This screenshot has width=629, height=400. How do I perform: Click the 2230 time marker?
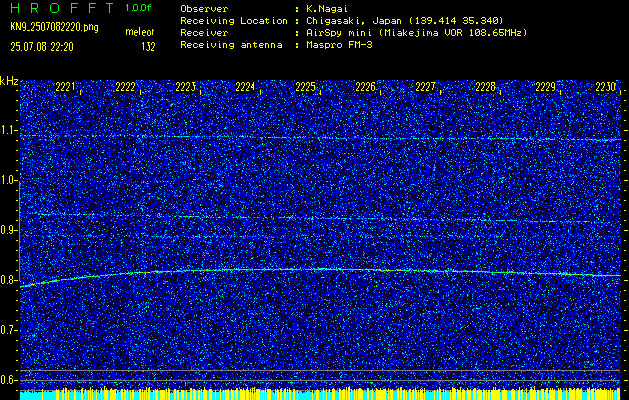point(606,87)
